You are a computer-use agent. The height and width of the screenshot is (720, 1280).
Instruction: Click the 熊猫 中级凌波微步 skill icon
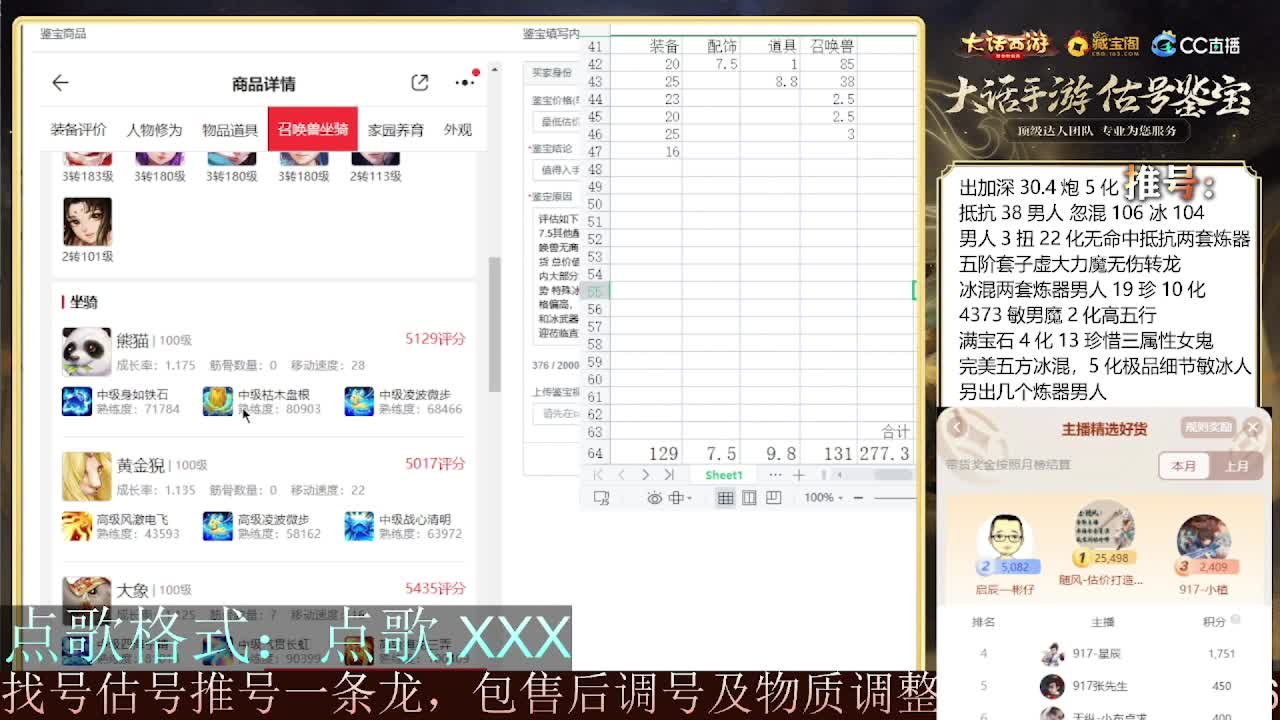pos(359,401)
